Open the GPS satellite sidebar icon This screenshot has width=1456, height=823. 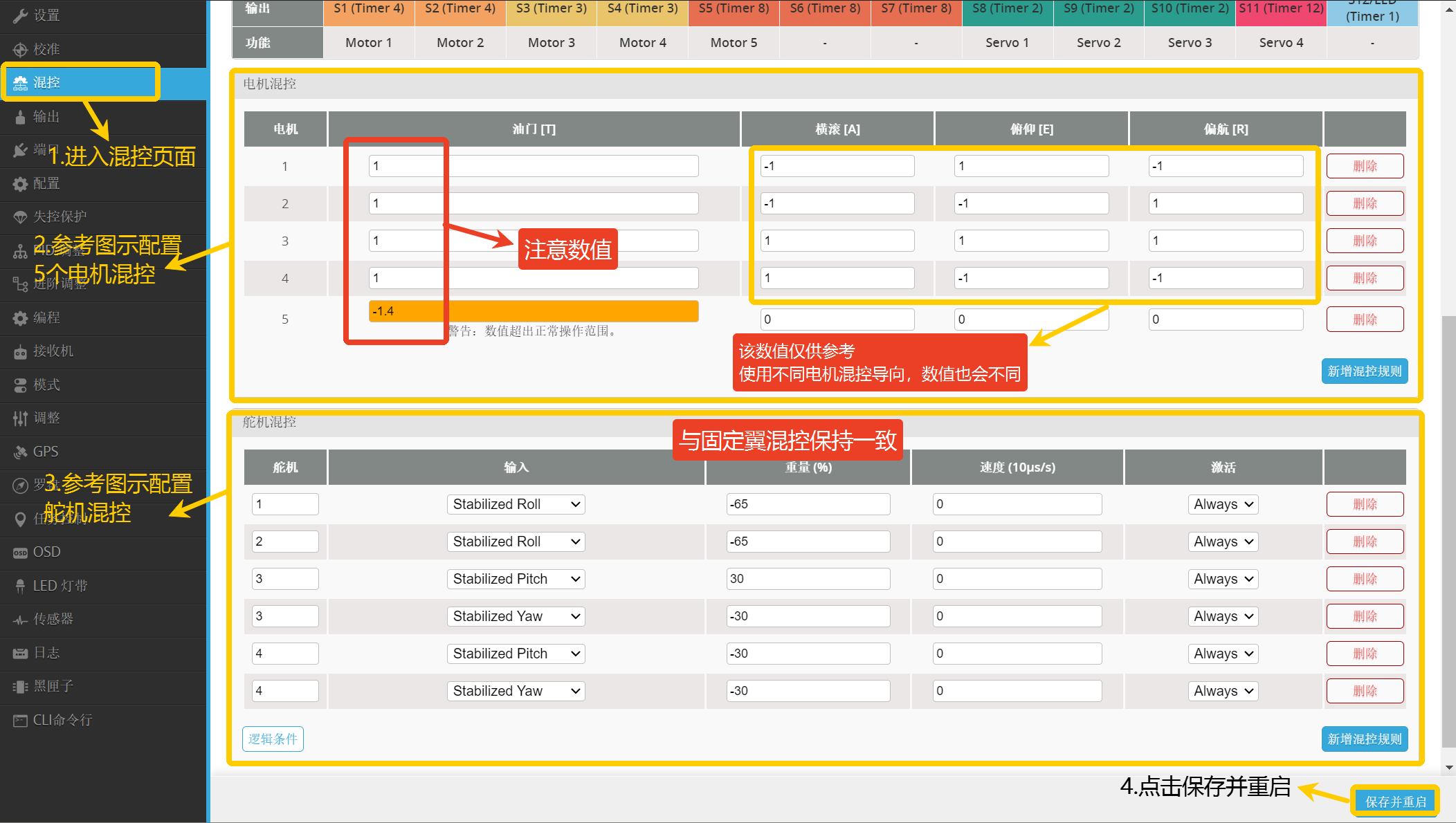[x=20, y=452]
